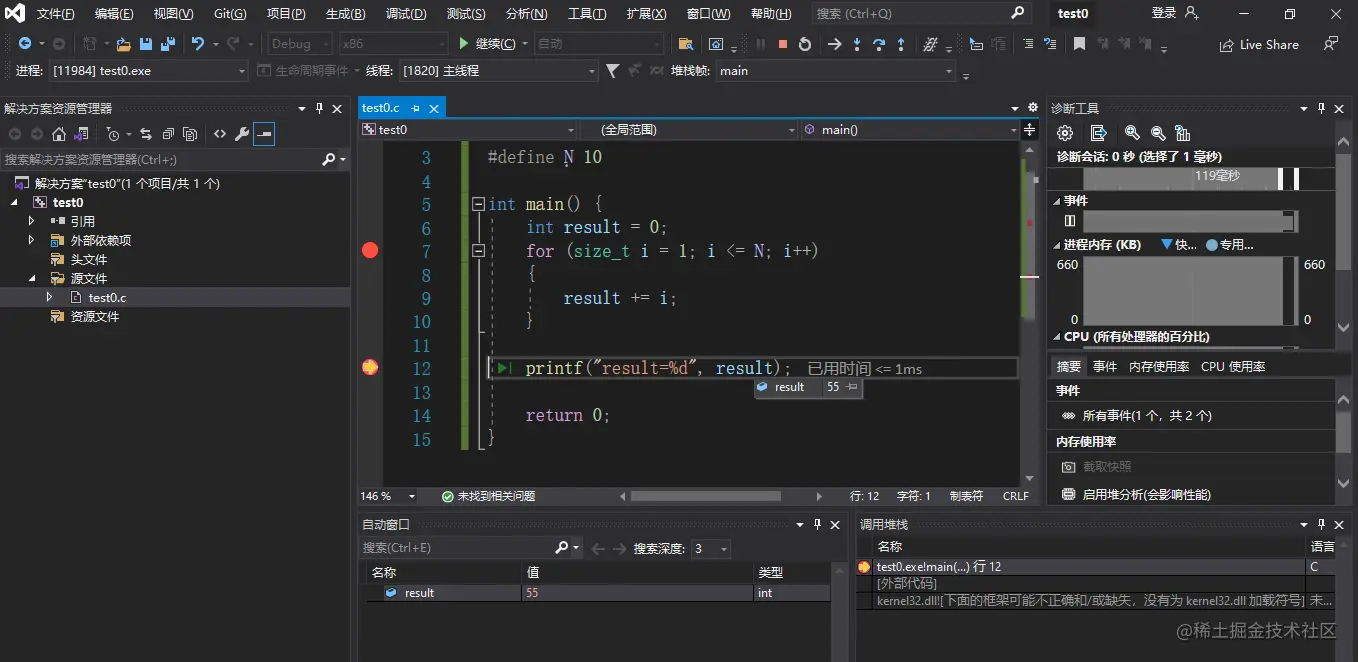Click the Undo arrow icon
This screenshot has width=1358, height=662.
coord(198,44)
